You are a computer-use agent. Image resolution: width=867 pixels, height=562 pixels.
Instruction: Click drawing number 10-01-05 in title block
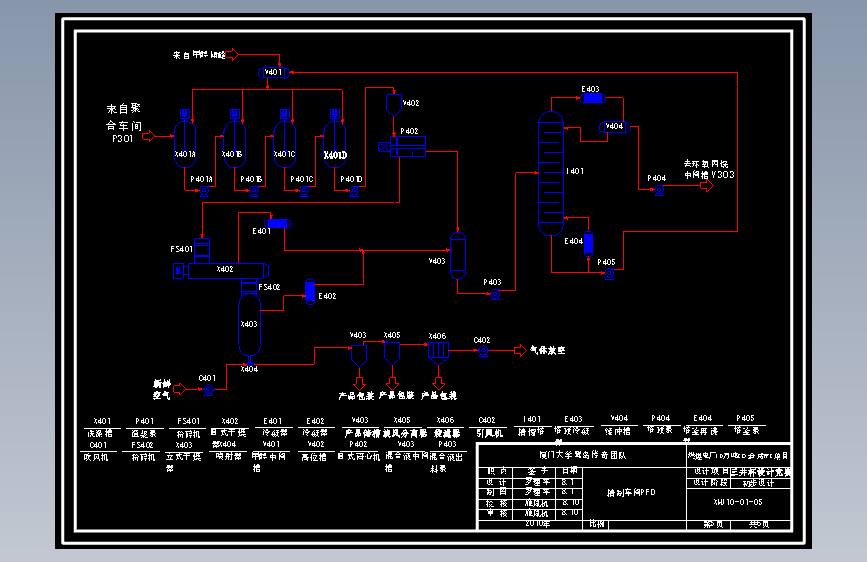[x=738, y=502]
